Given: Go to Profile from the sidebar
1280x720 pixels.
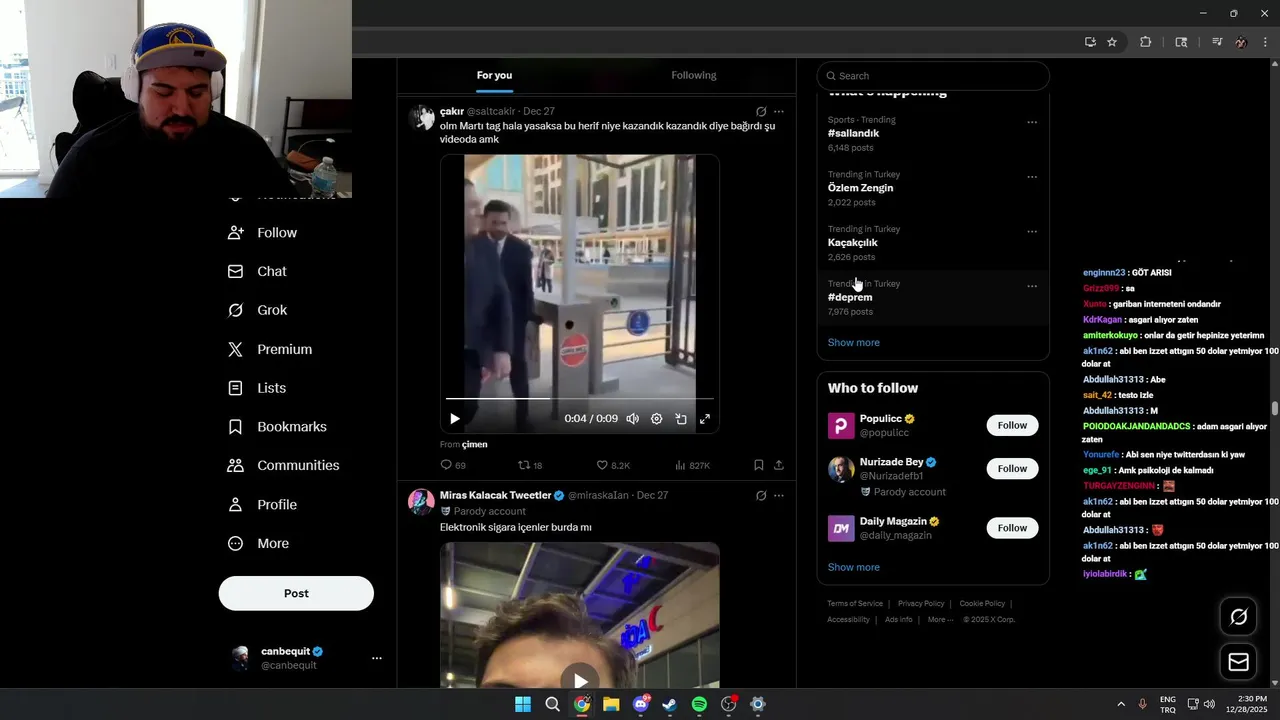Looking at the screenshot, I should [x=262, y=505].
